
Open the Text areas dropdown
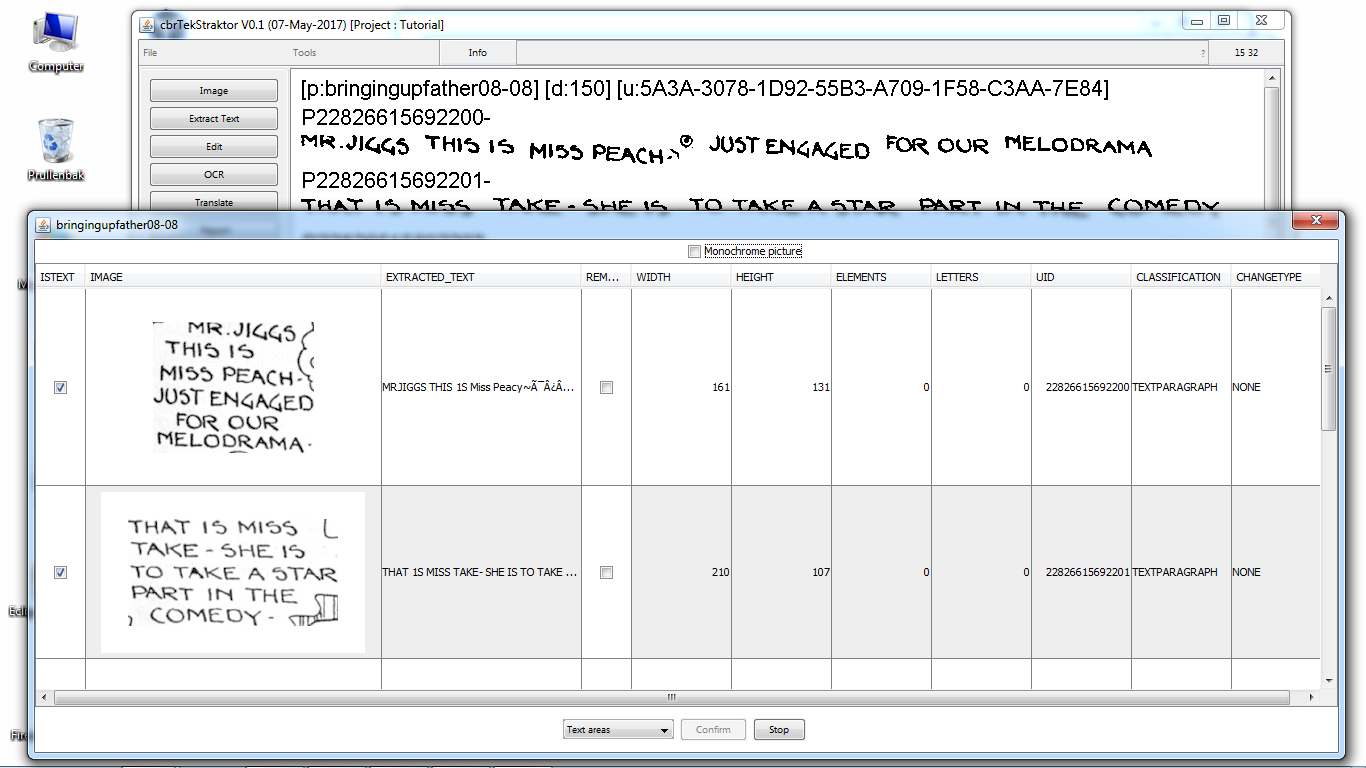(x=618, y=730)
